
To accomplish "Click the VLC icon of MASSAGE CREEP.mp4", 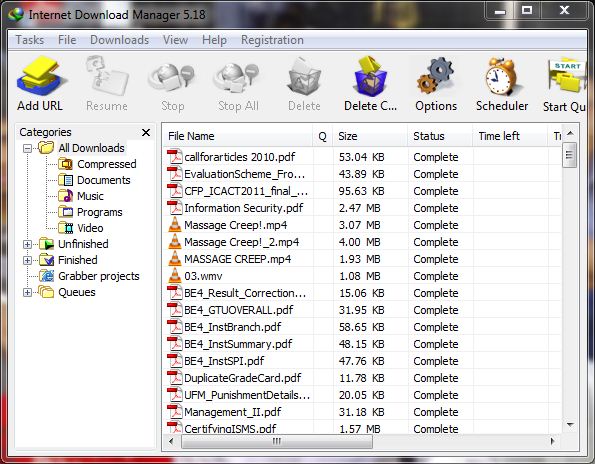I will (x=175, y=258).
